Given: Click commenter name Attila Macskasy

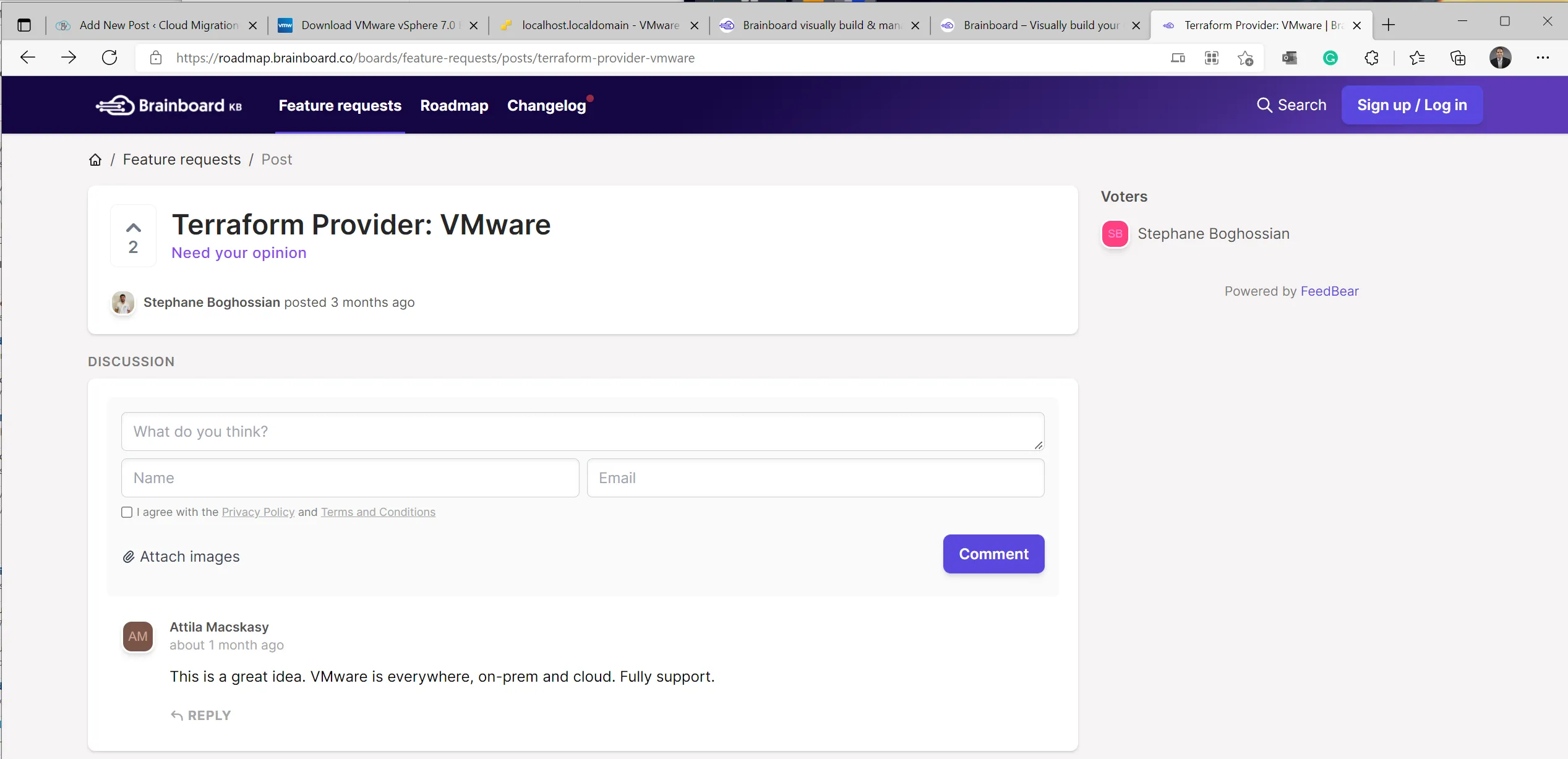Looking at the screenshot, I should [219, 627].
